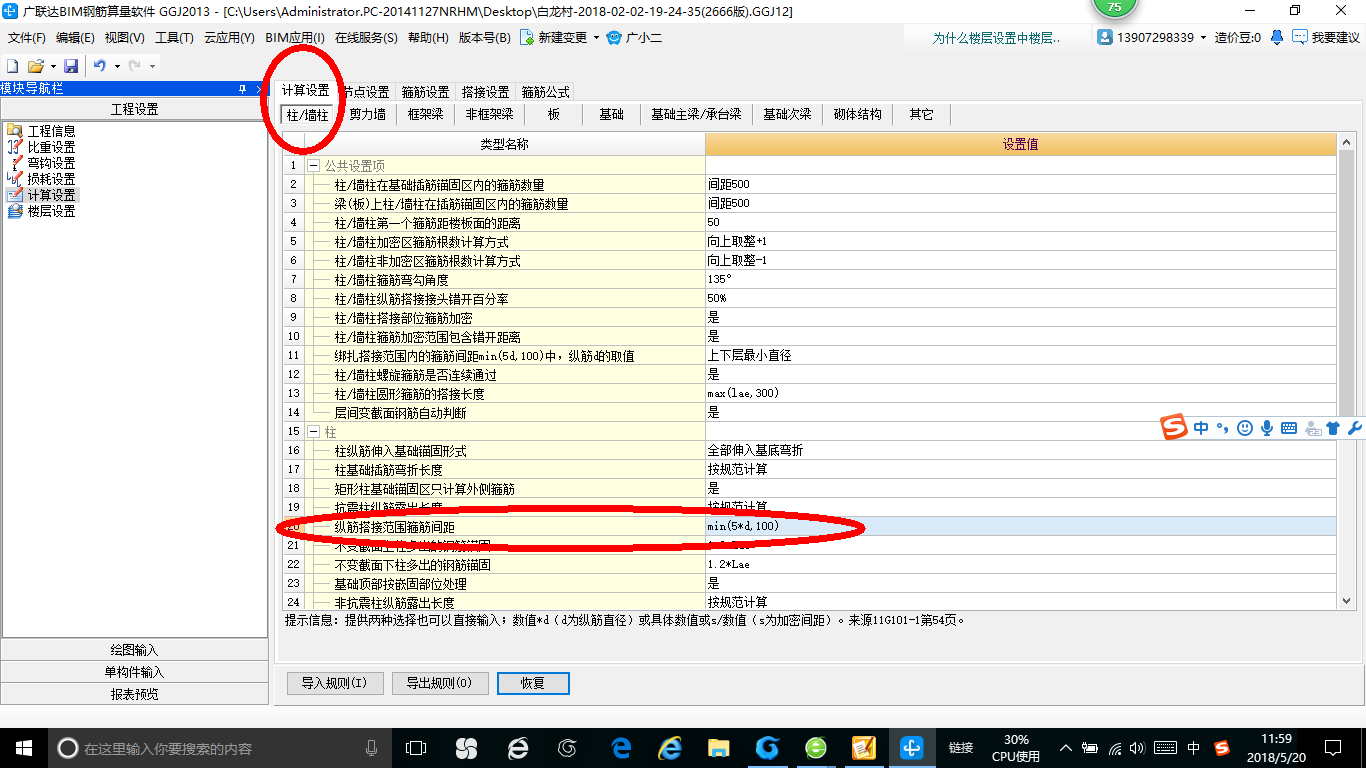Click the Undo arrow icon
The height and width of the screenshot is (768, 1366).
[x=100, y=66]
